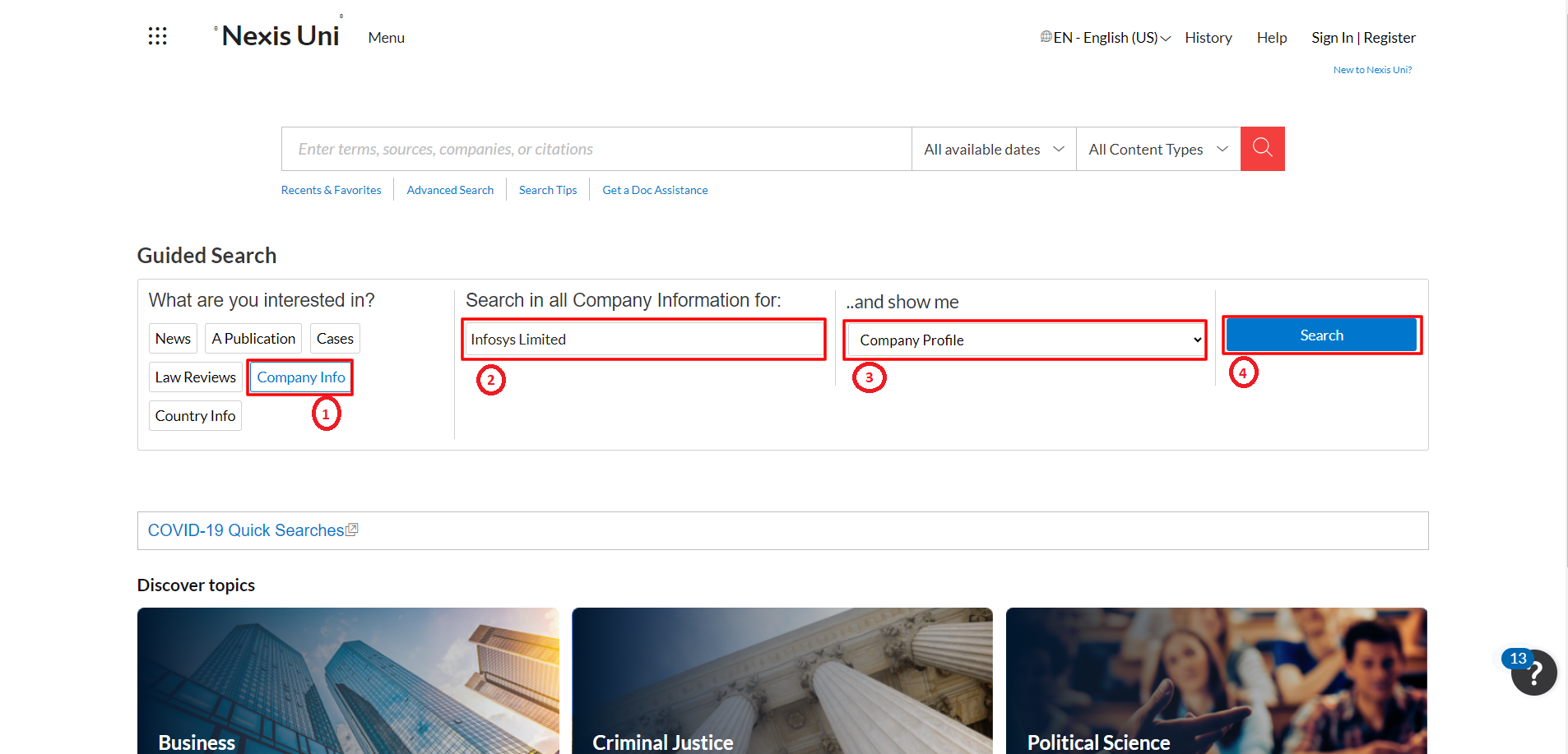Select A Publication interest option

click(253, 339)
